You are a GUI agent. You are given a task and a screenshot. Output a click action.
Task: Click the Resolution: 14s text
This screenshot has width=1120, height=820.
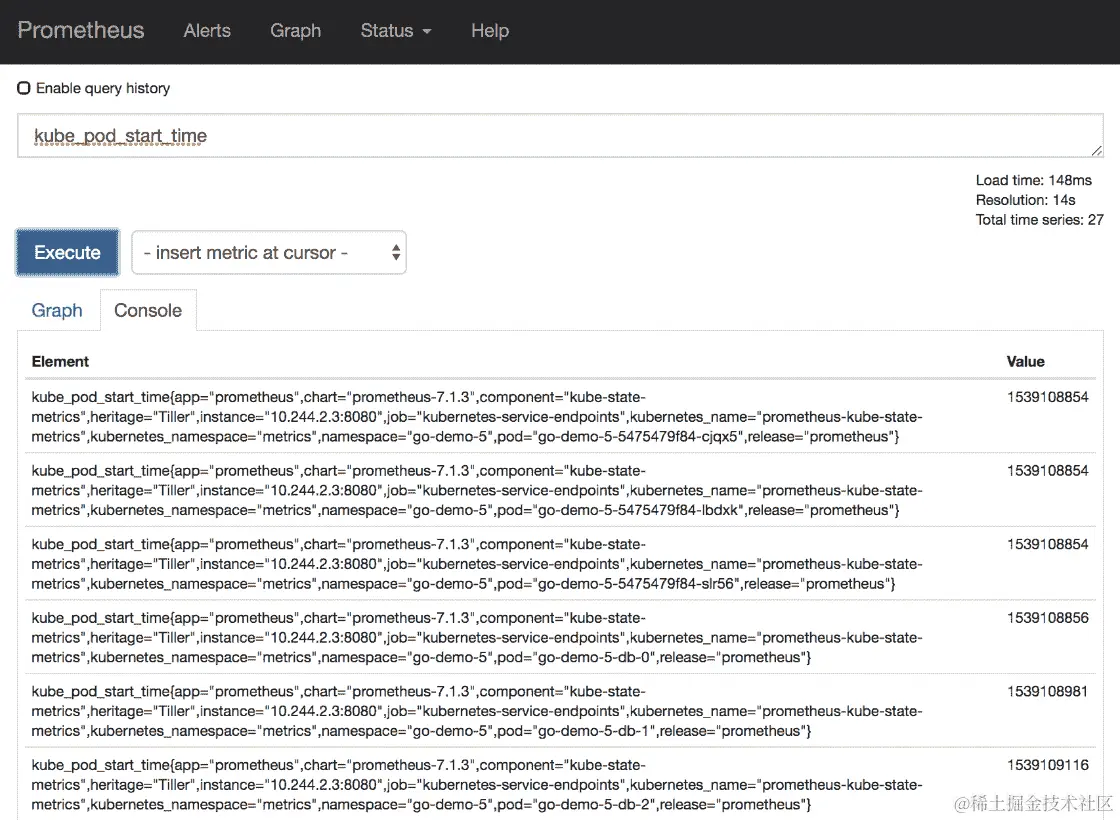pos(1026,200)
